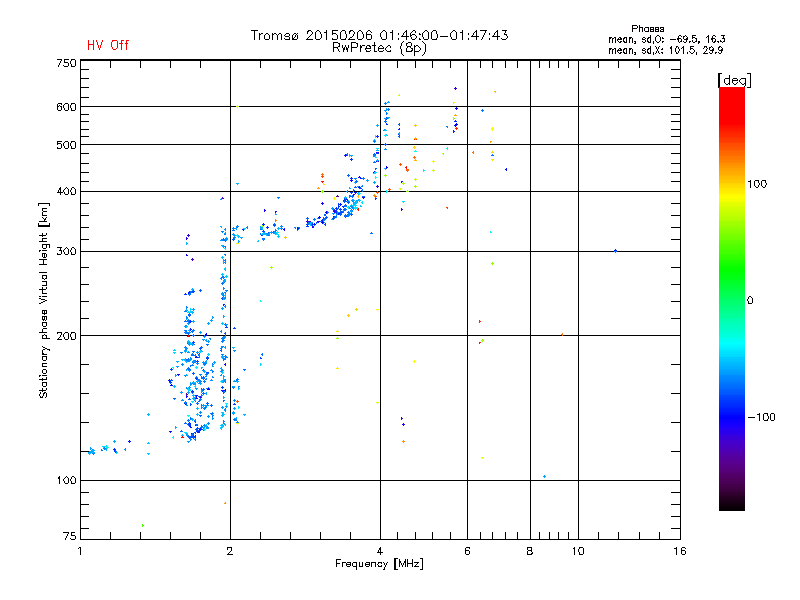Click the yellow point on the 600 km line at 2 MHz
This screenshot has height=600, width=800.
[x=238, y=107]
